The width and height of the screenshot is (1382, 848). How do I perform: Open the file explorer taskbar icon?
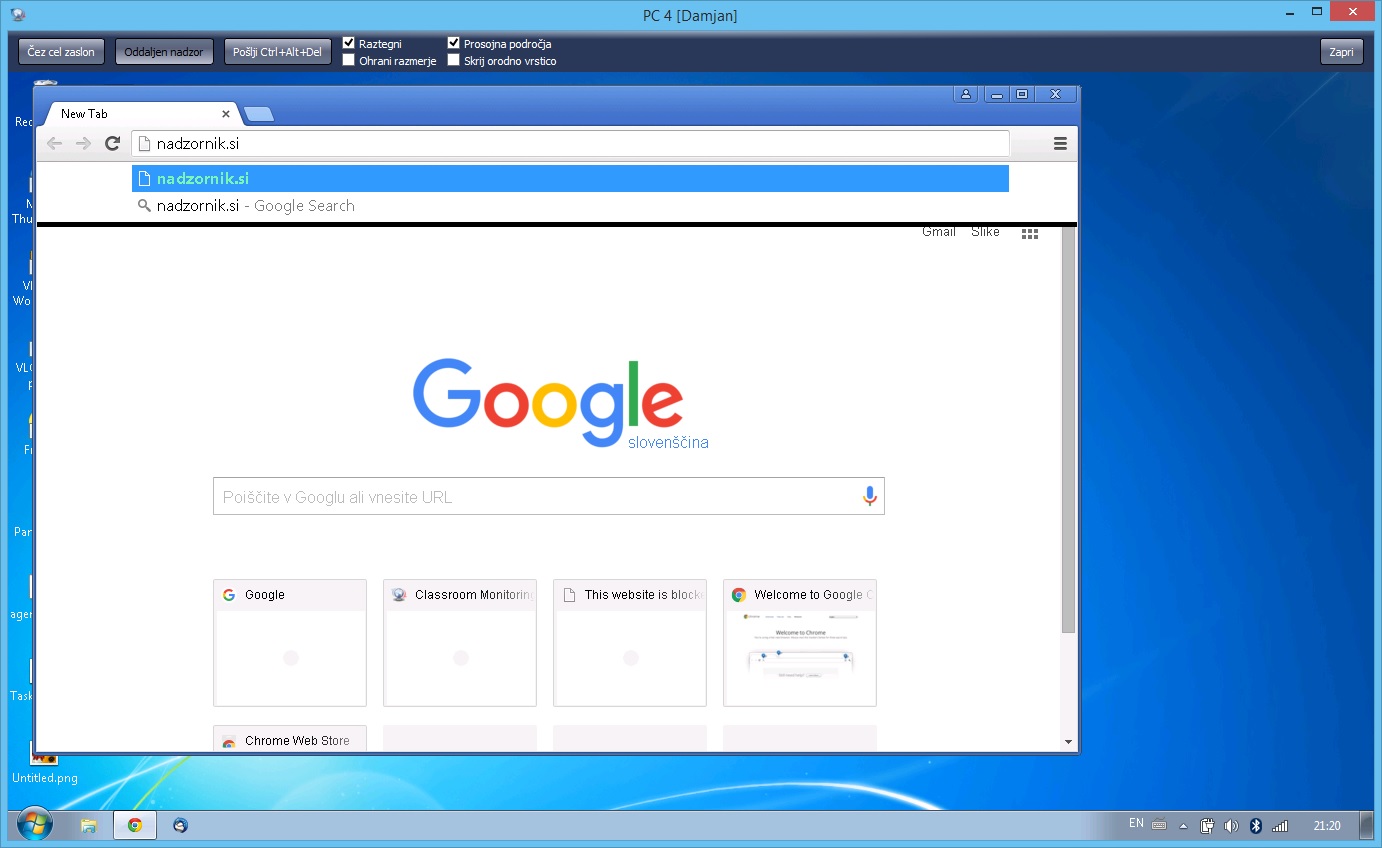pyautogui.click(x=89, y=825)
